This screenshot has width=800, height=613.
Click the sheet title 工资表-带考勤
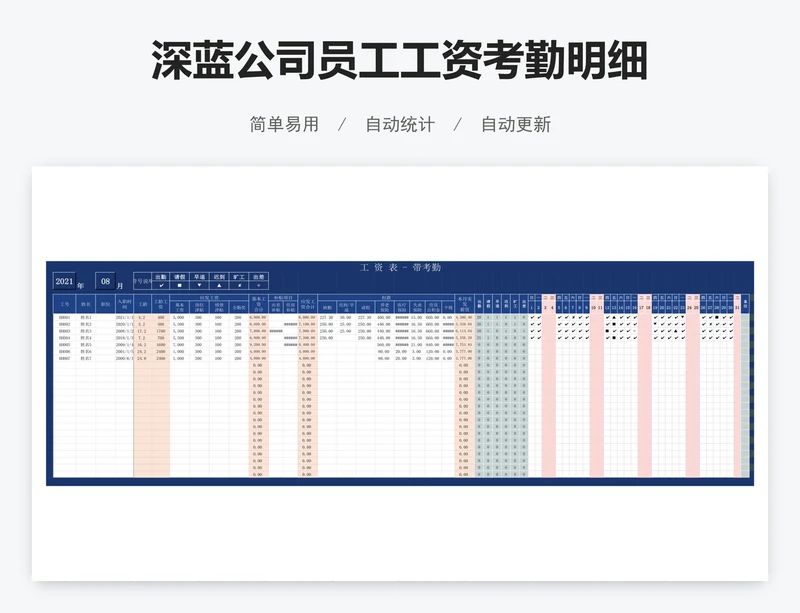point(400,267)
